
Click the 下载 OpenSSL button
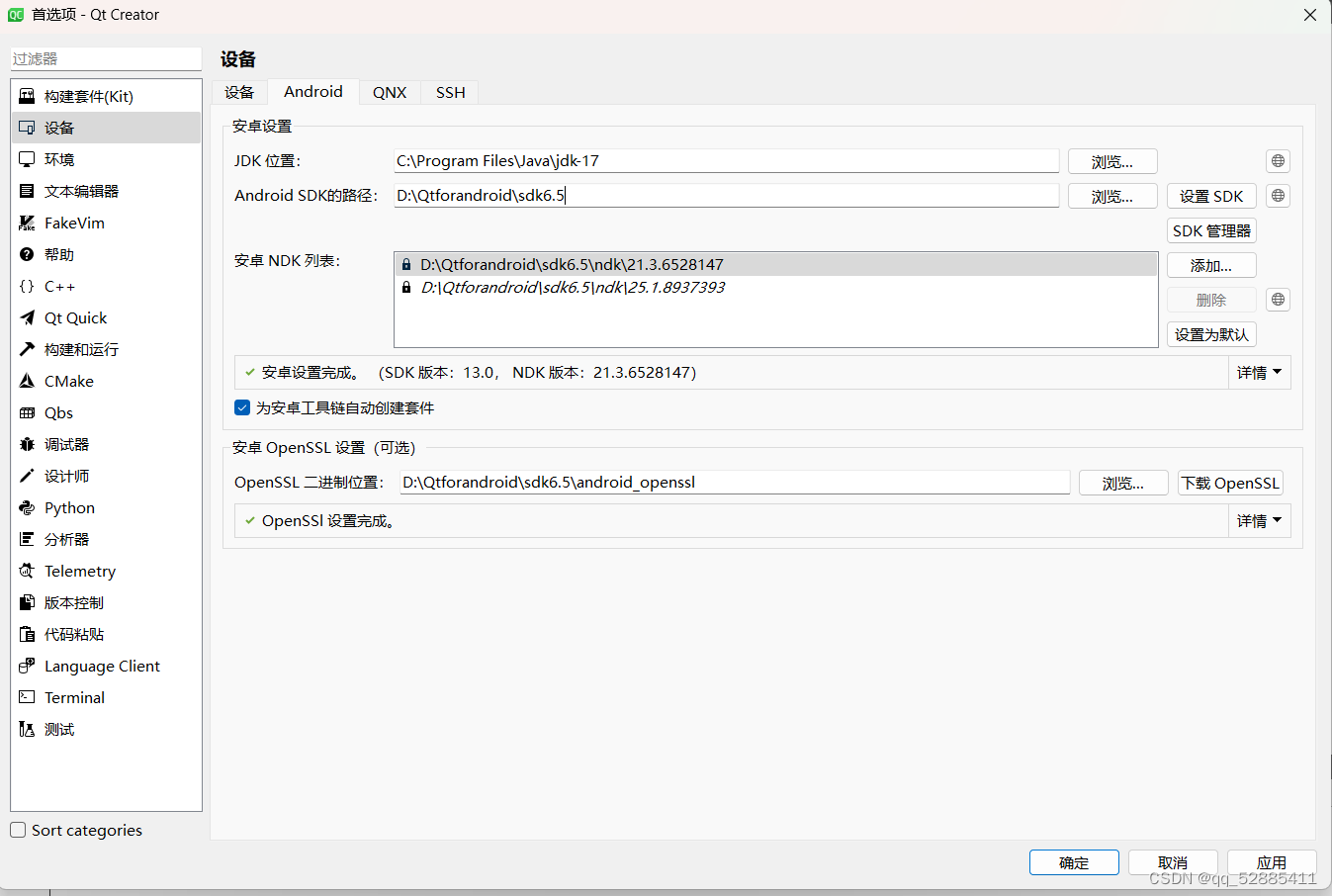[x=1230, y=483]
